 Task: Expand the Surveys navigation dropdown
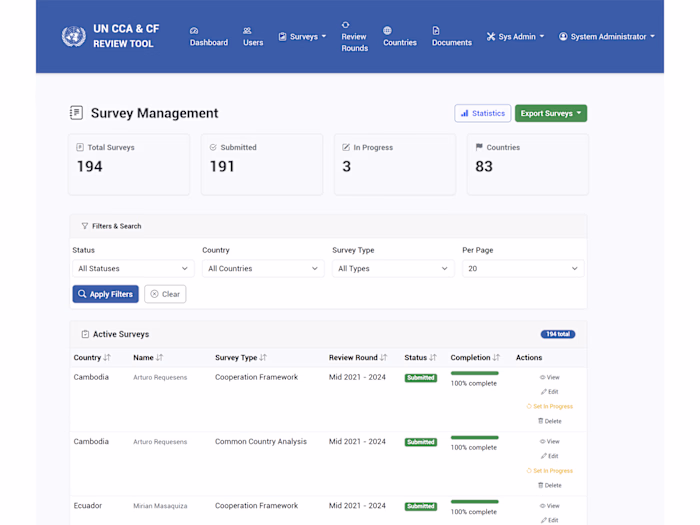pos(302,37)
